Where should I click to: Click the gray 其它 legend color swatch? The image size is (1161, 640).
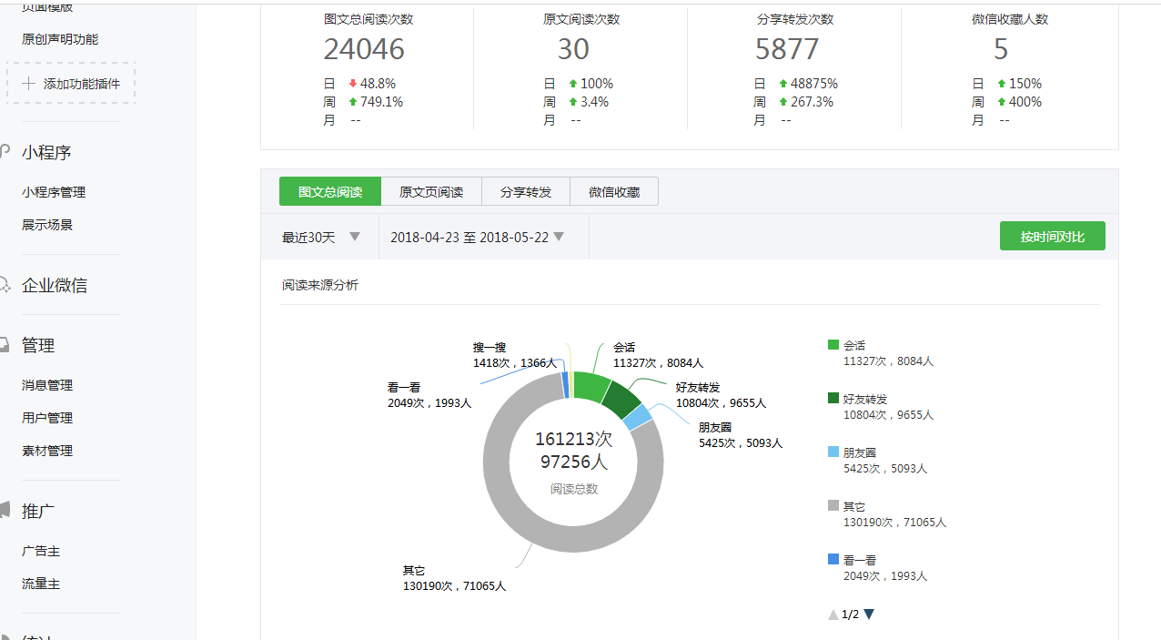click(x=834, y=507)
